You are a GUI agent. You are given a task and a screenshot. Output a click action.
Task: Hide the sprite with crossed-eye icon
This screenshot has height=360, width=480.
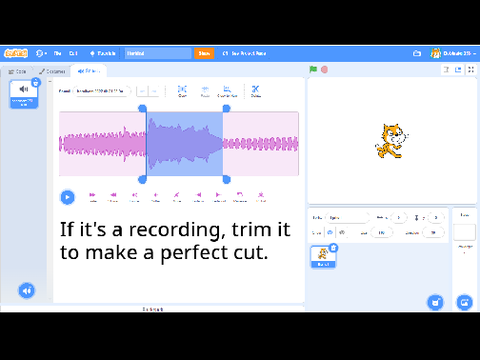coord(341,232)
